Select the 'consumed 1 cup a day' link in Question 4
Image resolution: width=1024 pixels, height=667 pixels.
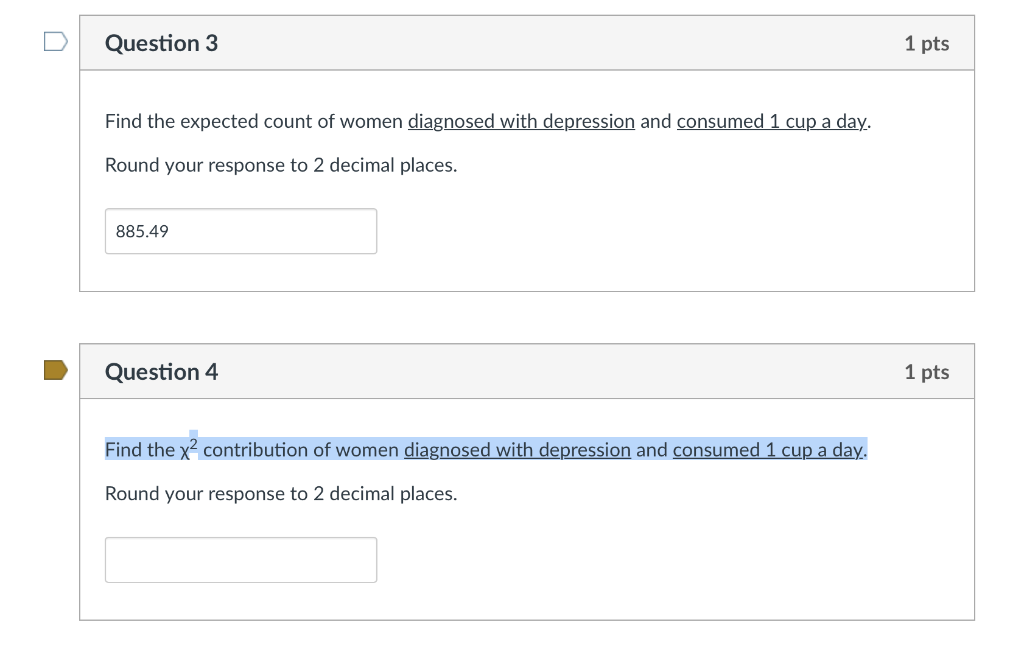767,450
